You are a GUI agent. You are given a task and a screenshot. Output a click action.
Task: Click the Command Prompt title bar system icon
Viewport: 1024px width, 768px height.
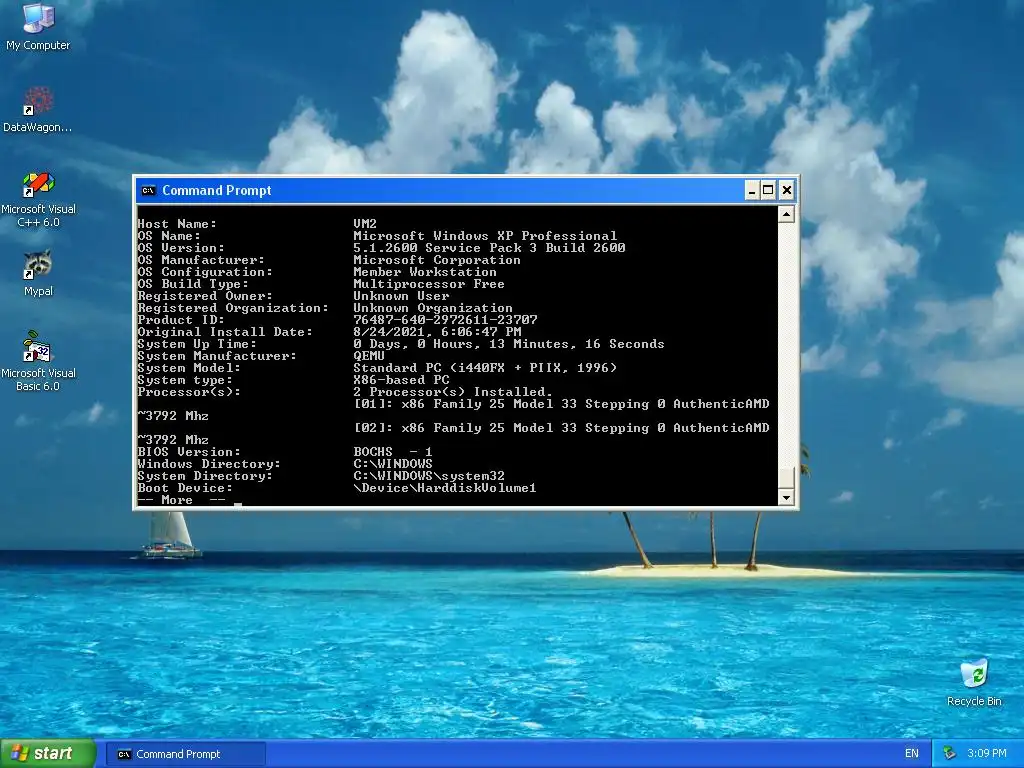coord(148,191)
